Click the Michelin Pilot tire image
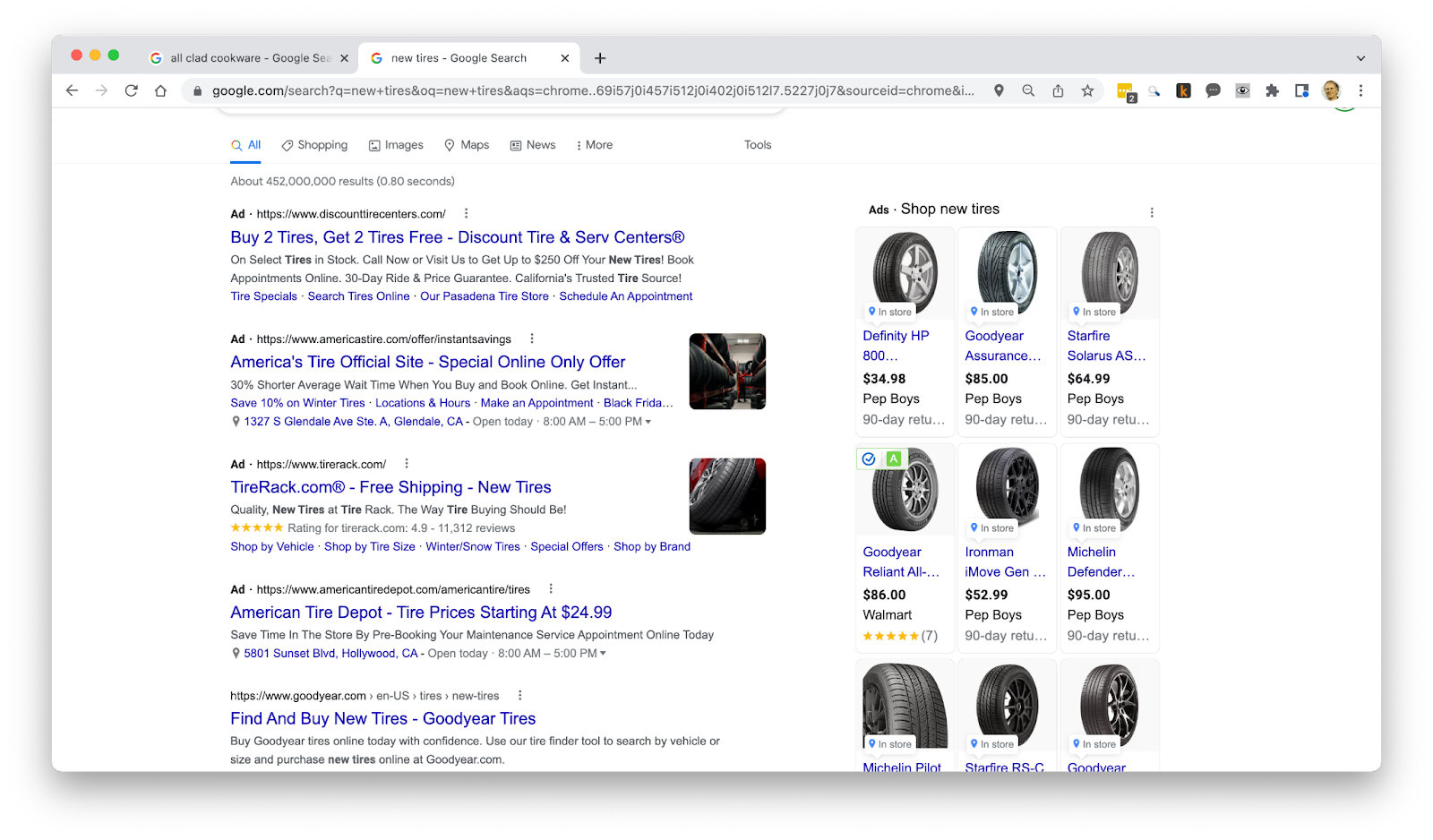This screenshot has height=840, width=1433. click(x=905, y=706)
